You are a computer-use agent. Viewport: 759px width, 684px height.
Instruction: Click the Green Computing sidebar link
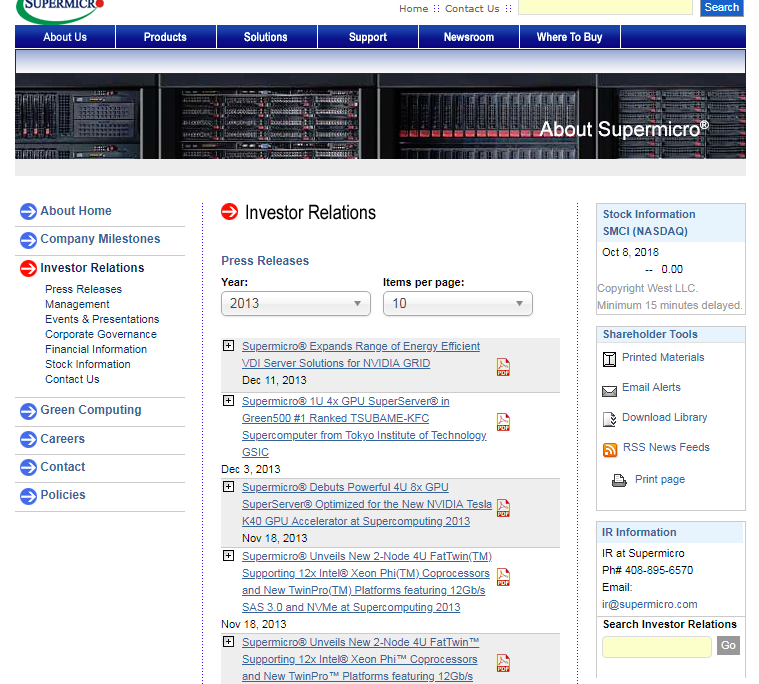91,410
